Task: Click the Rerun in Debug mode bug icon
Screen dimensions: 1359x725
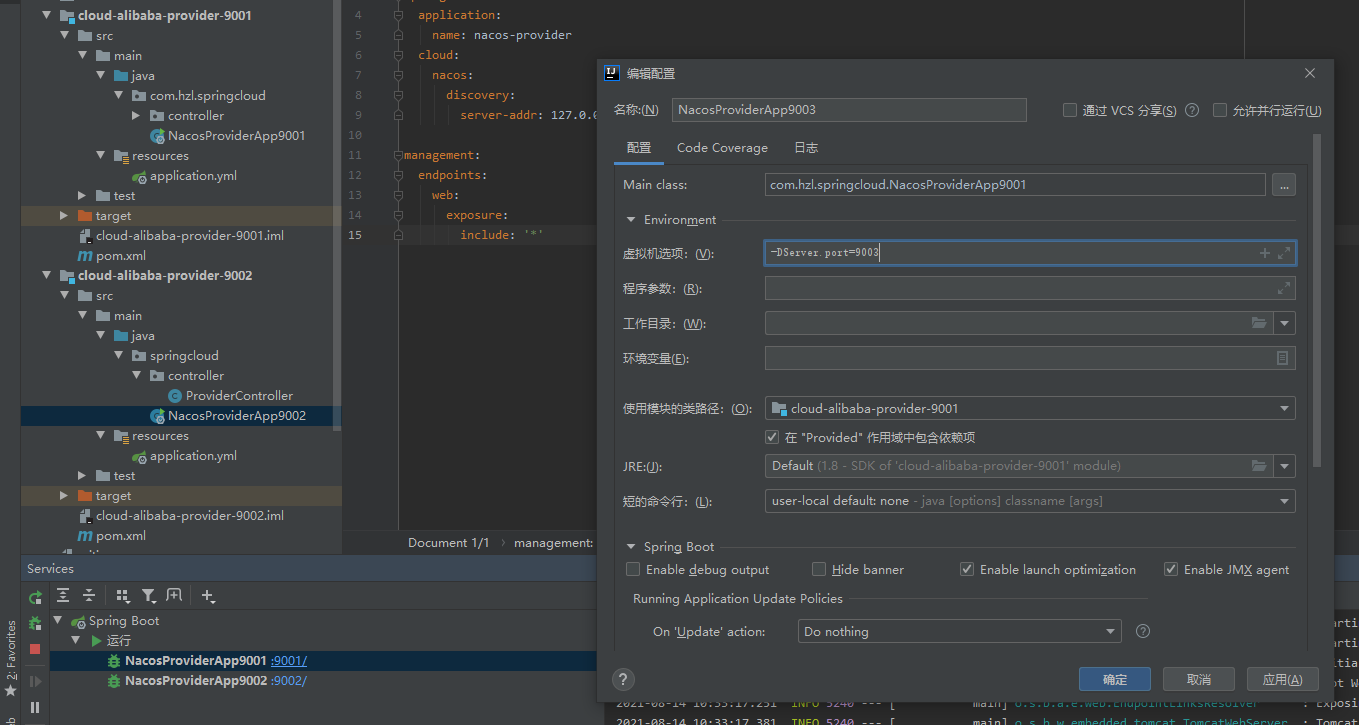Action: (x=35, y=623)
